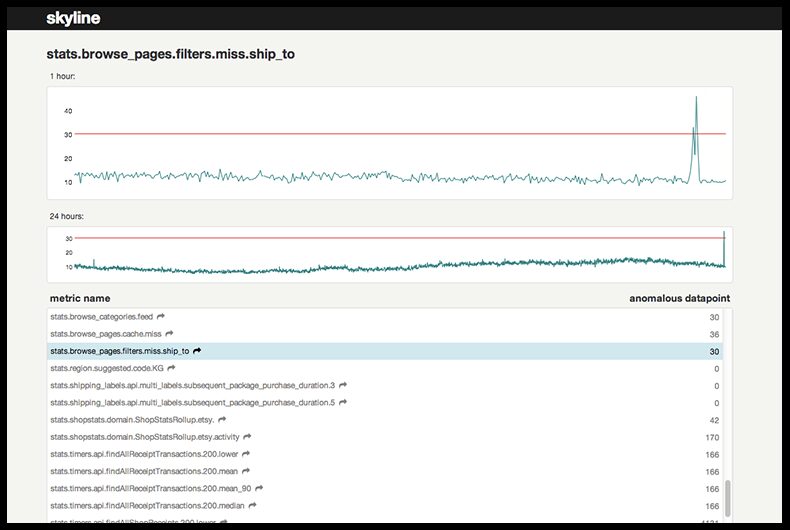Click the skyline logo in header

(73, 18)
